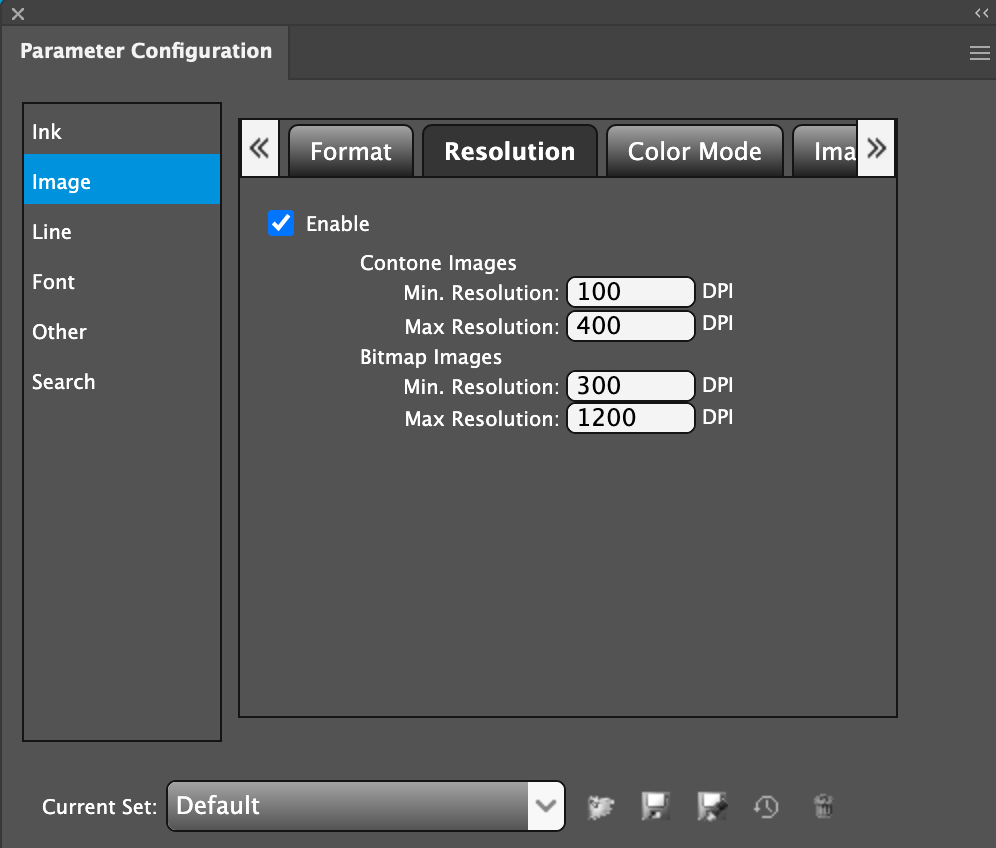Select the Ink category in the sidebar
The height and width of the screenshot is (848, 996).
click(x=121, y=132)
